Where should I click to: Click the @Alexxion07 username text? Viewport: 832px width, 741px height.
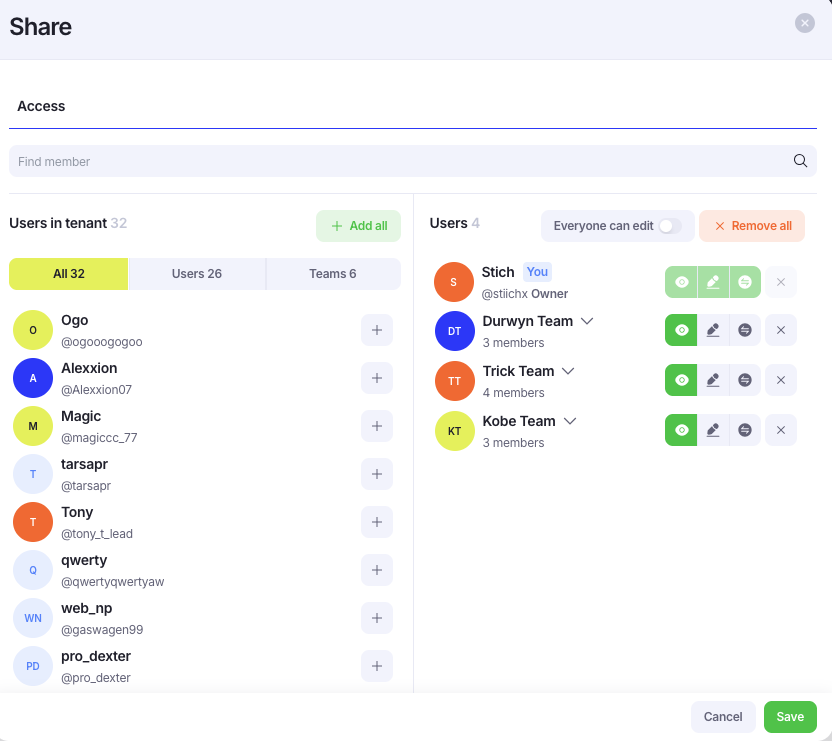pos(97,390)
